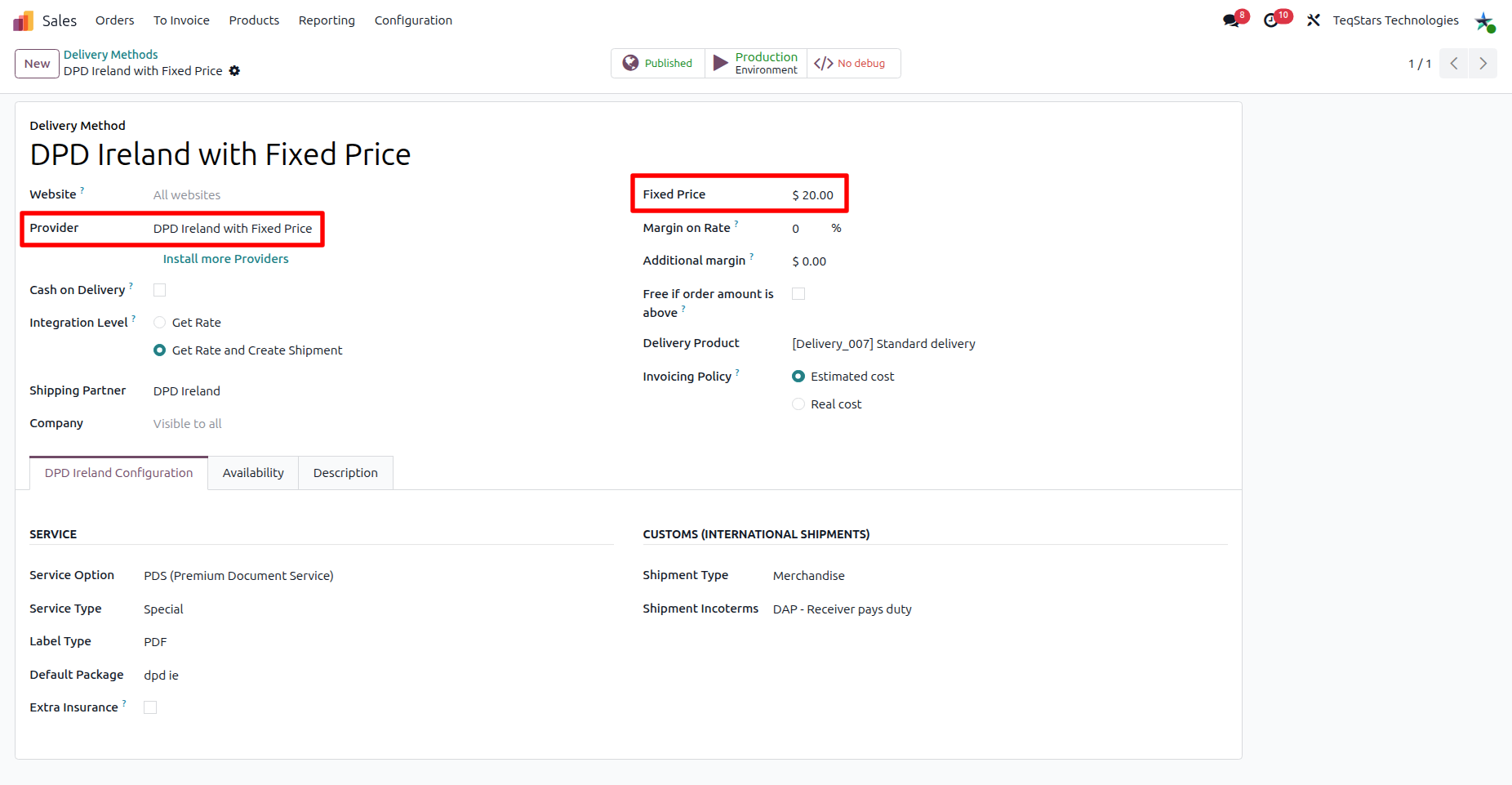This screenshot has height=785, width=1512.
Task: Select Real cost invoicing policy
Action: pos(798,404)
